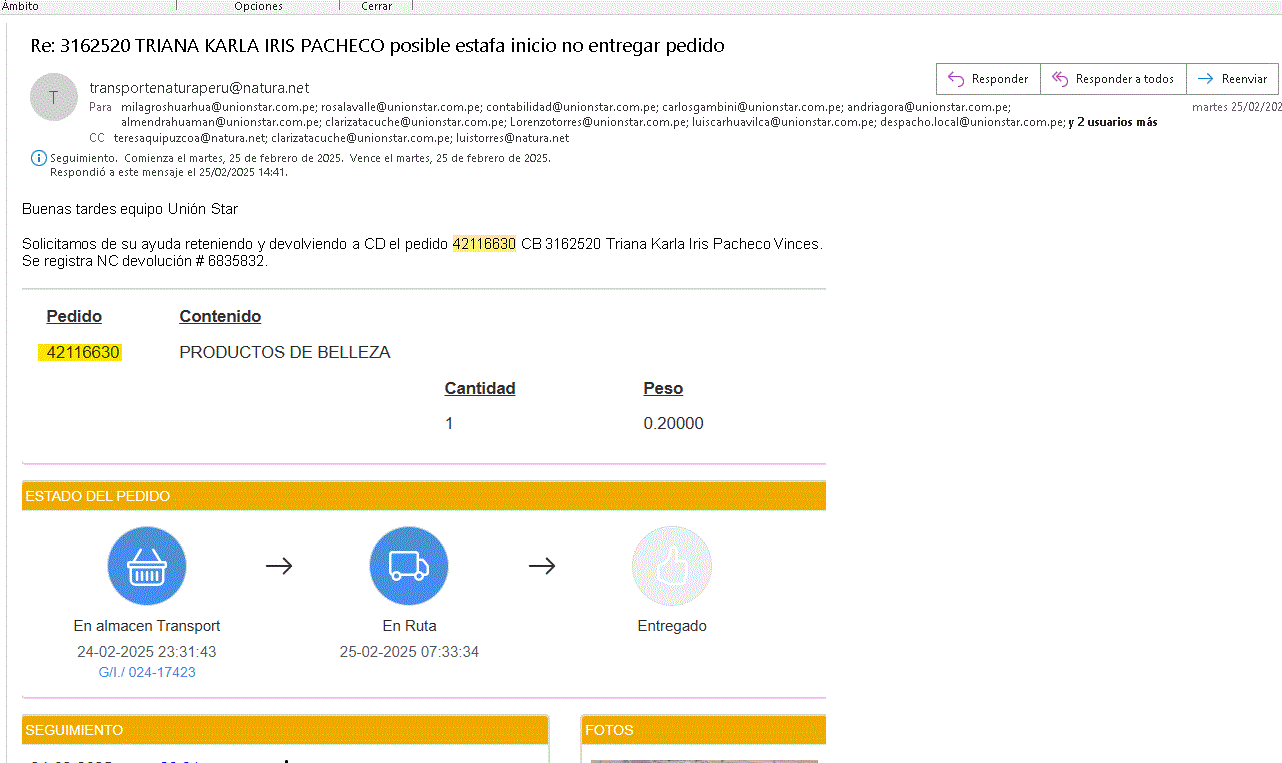The image size is (1282, 763).
Task: Open the Opciones ribbon group
Action: pos(258,6)
